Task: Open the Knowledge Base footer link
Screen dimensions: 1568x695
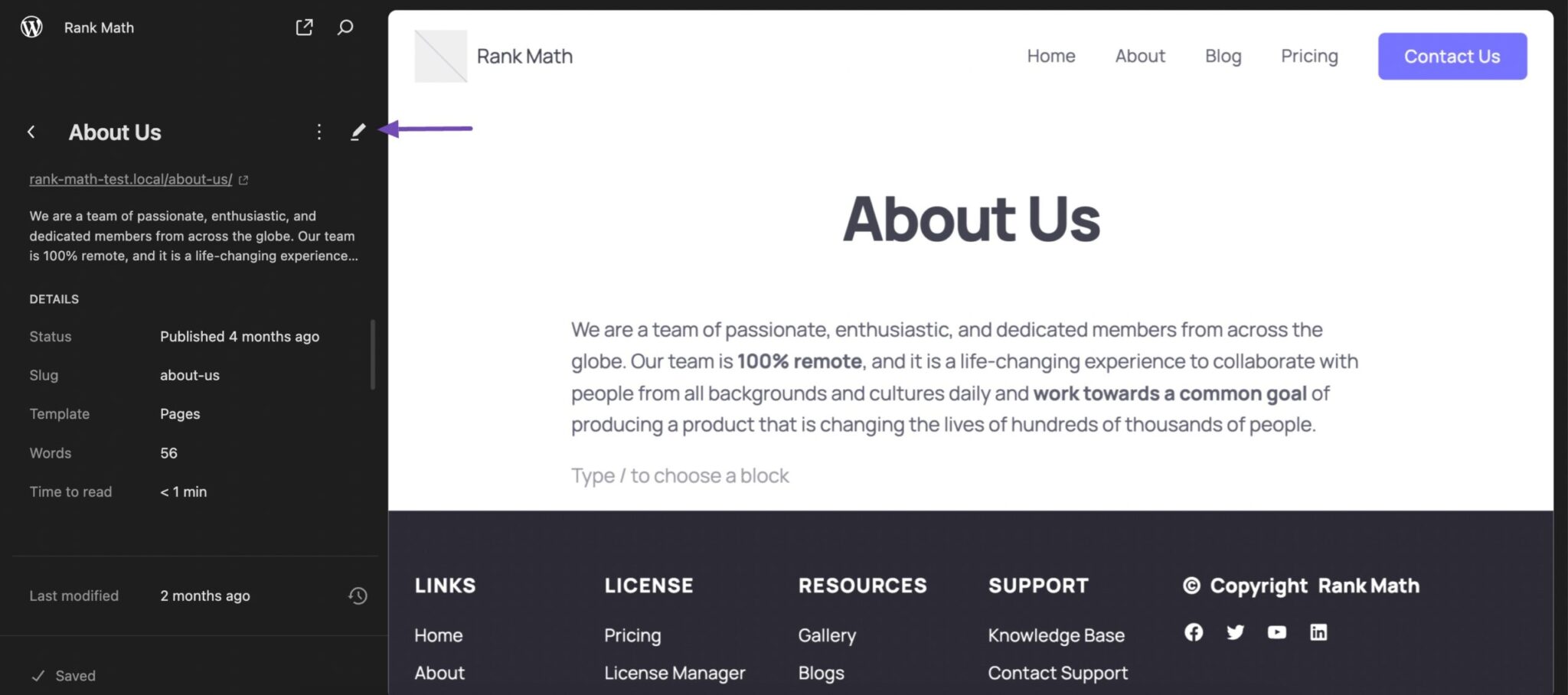Action: (x=1056, y=635)
